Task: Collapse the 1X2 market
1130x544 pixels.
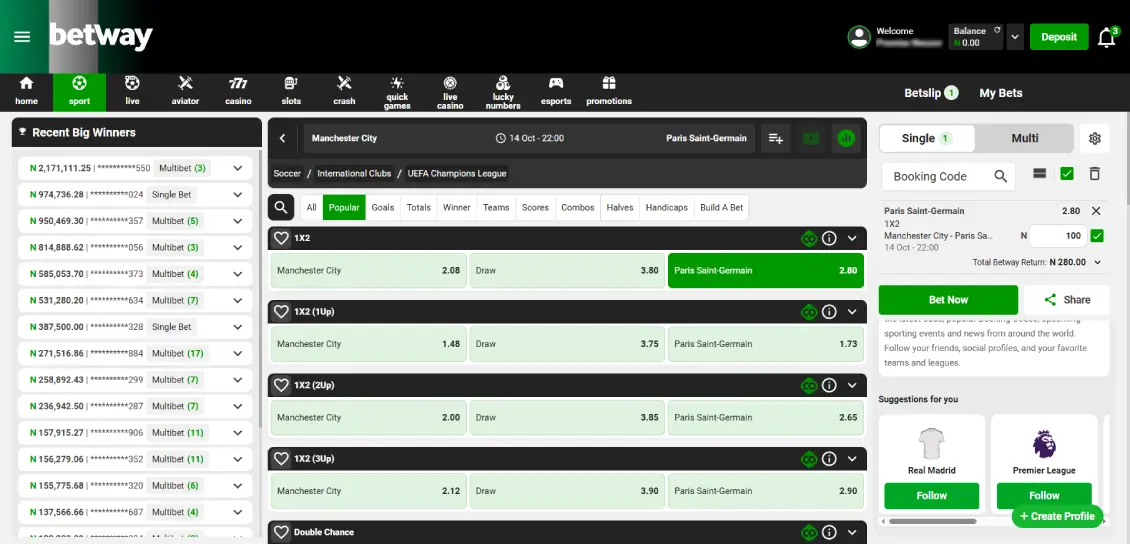Action: point(853,238)
